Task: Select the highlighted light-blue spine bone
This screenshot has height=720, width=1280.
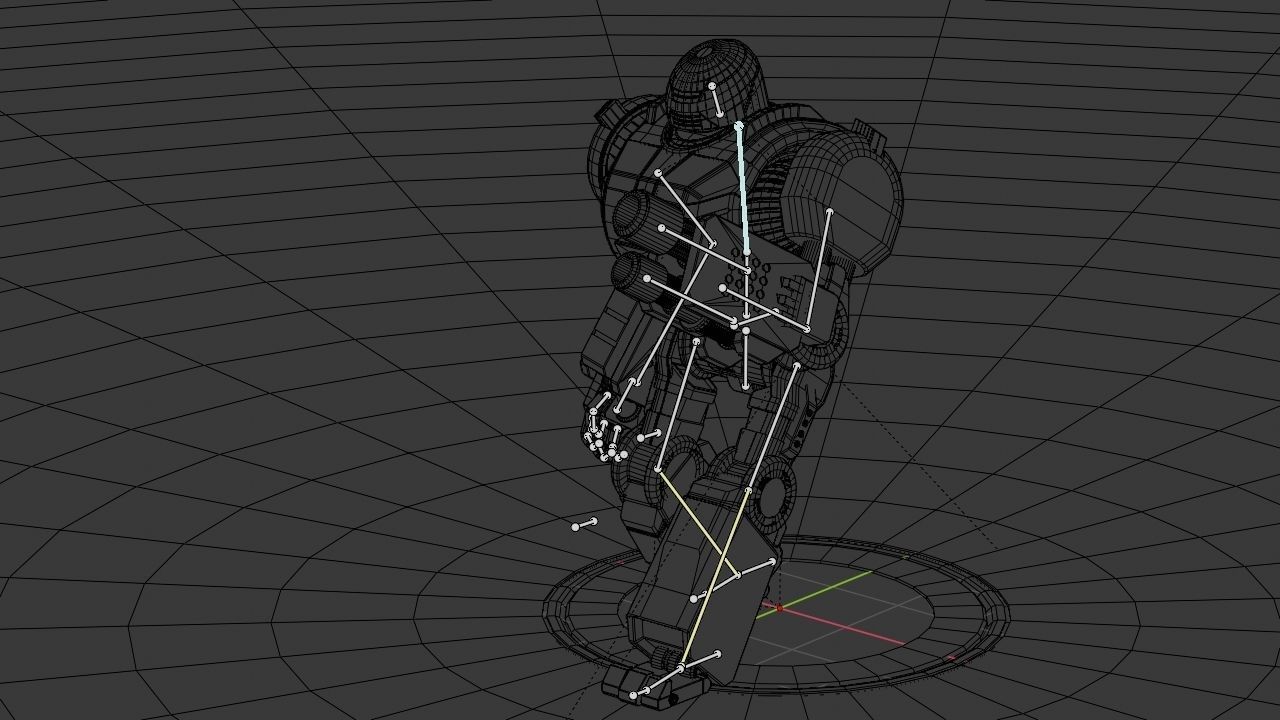Action: [742, 188]
